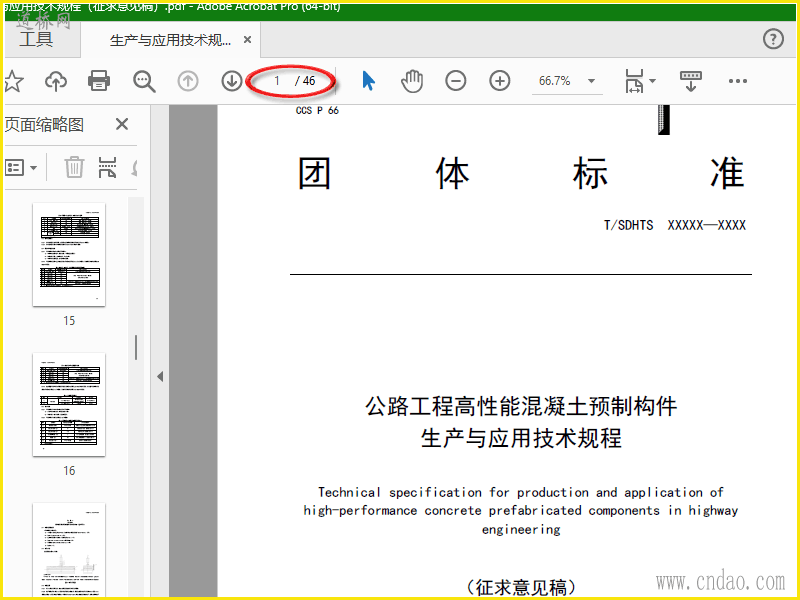Go to previous page arrow
Screen dimensions: 800x600
click(188, 81)
